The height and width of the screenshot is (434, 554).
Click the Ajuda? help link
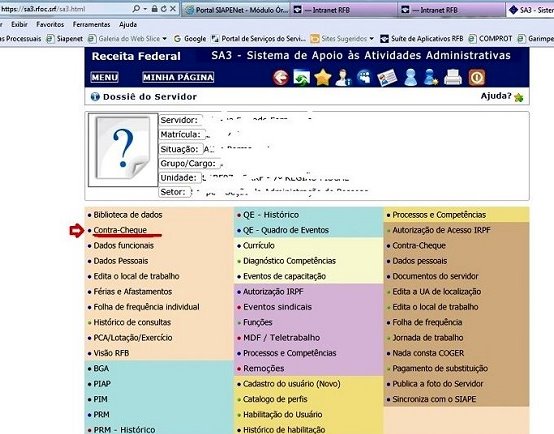[496, 96]
